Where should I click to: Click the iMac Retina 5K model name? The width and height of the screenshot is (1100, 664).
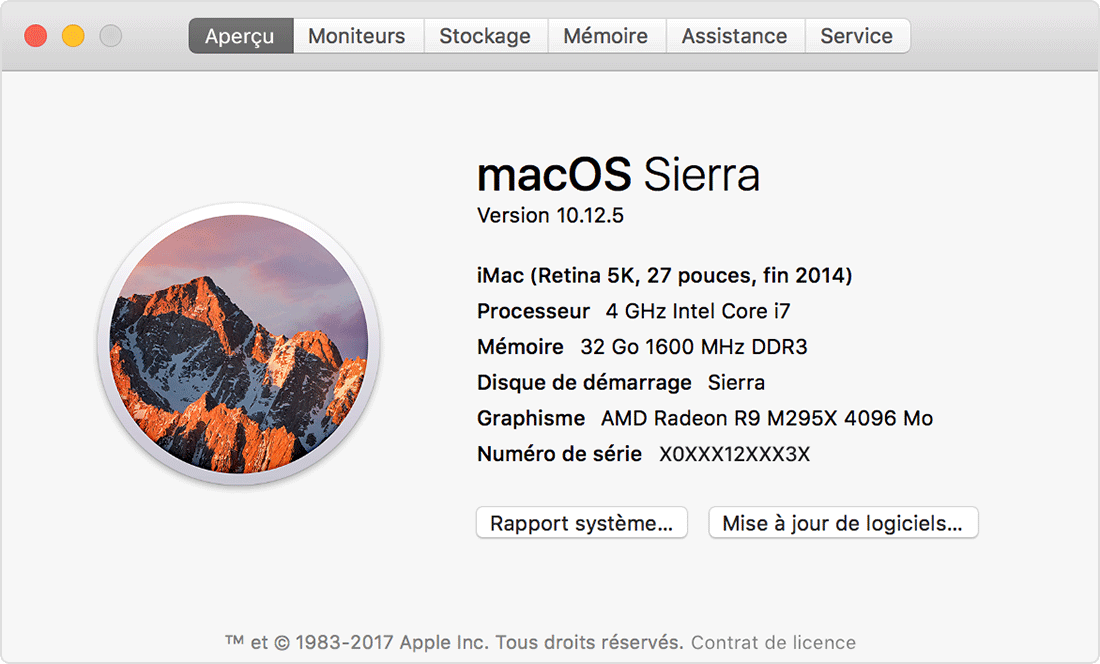coord(664,275)
